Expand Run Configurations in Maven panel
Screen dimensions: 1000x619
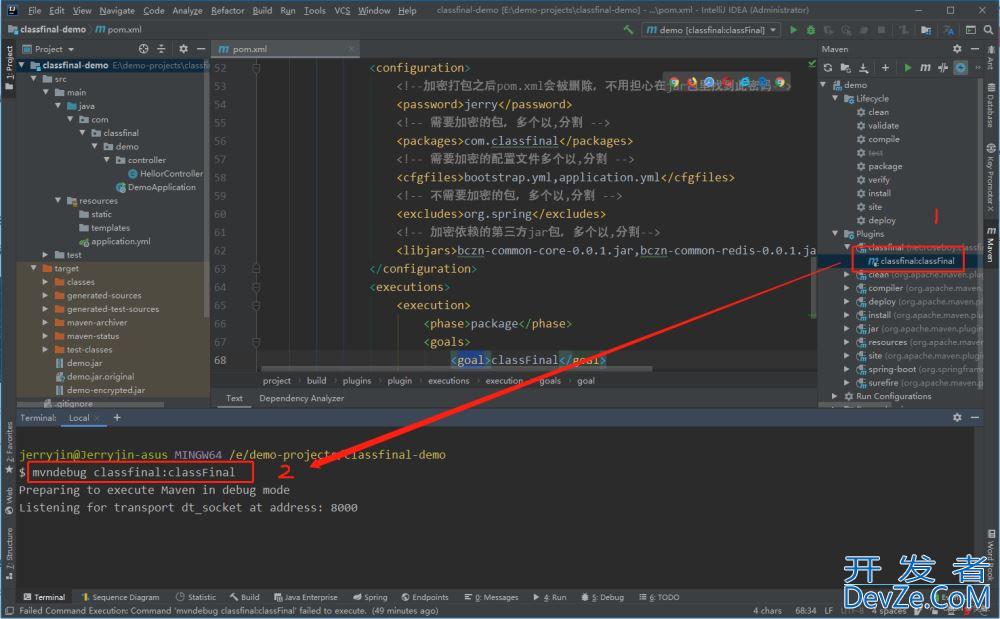[x=835, y=397]
